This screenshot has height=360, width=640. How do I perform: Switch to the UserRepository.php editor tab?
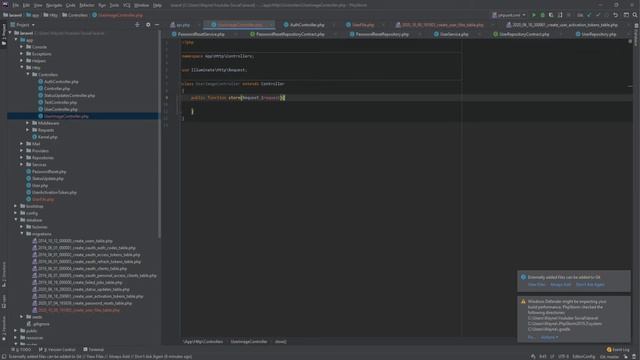596,34
